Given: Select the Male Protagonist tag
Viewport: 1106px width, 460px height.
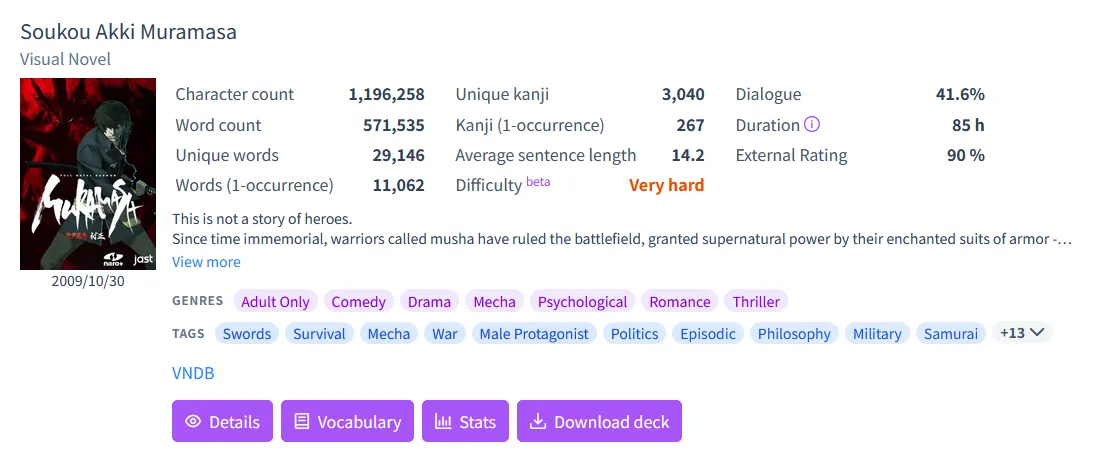Looking at the screenshot, I should click(534, 334).
